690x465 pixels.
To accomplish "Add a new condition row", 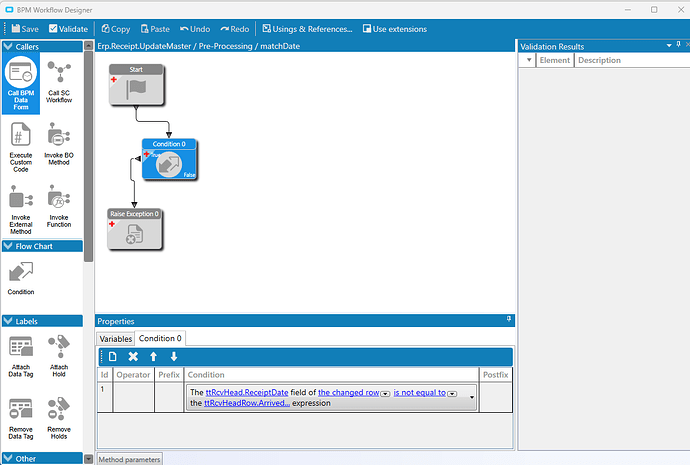I will pyautogui.click(x=112, y=357).
